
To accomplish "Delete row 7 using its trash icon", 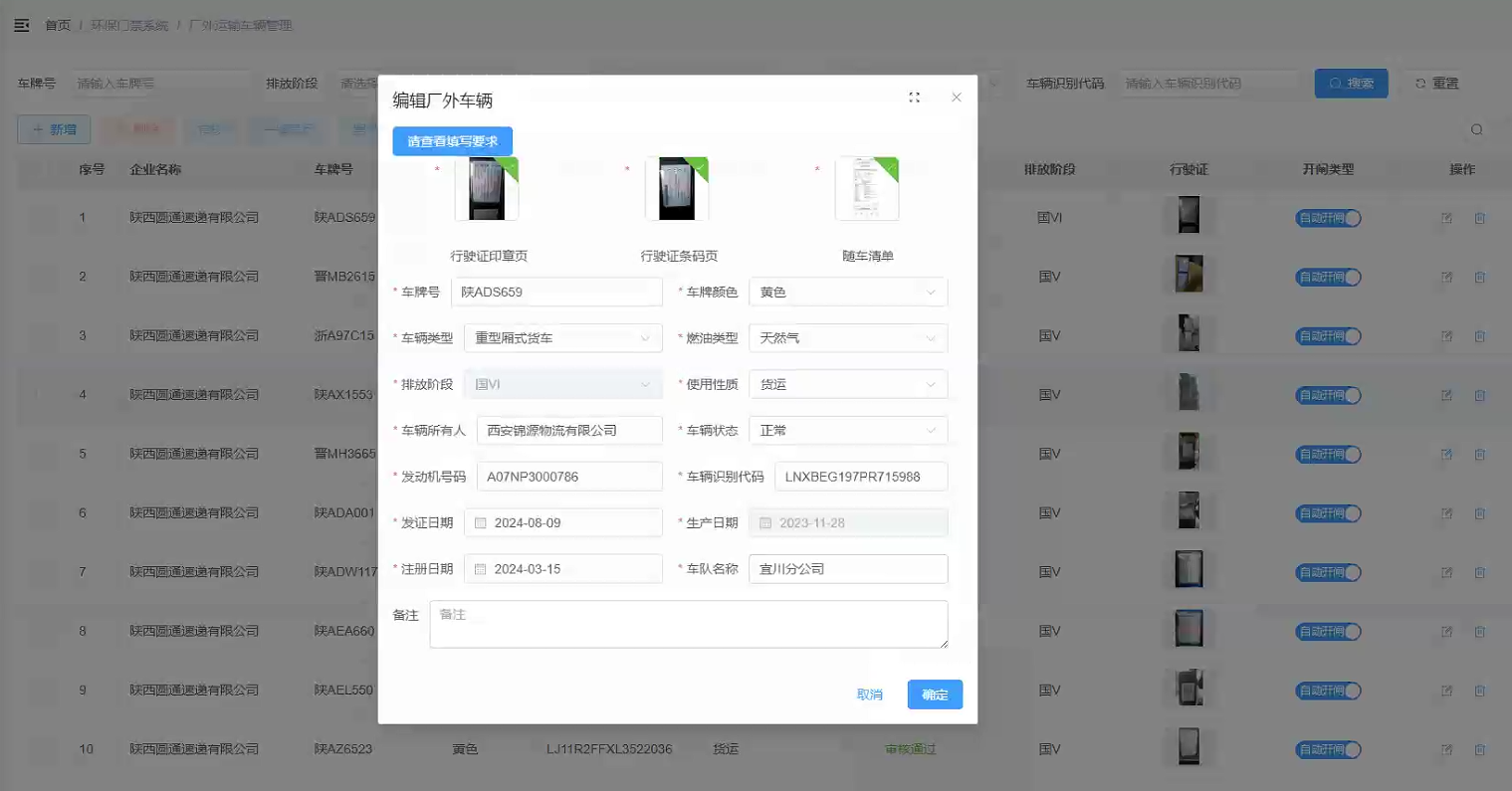I will pyautogui.click(x=1480, y=572).
